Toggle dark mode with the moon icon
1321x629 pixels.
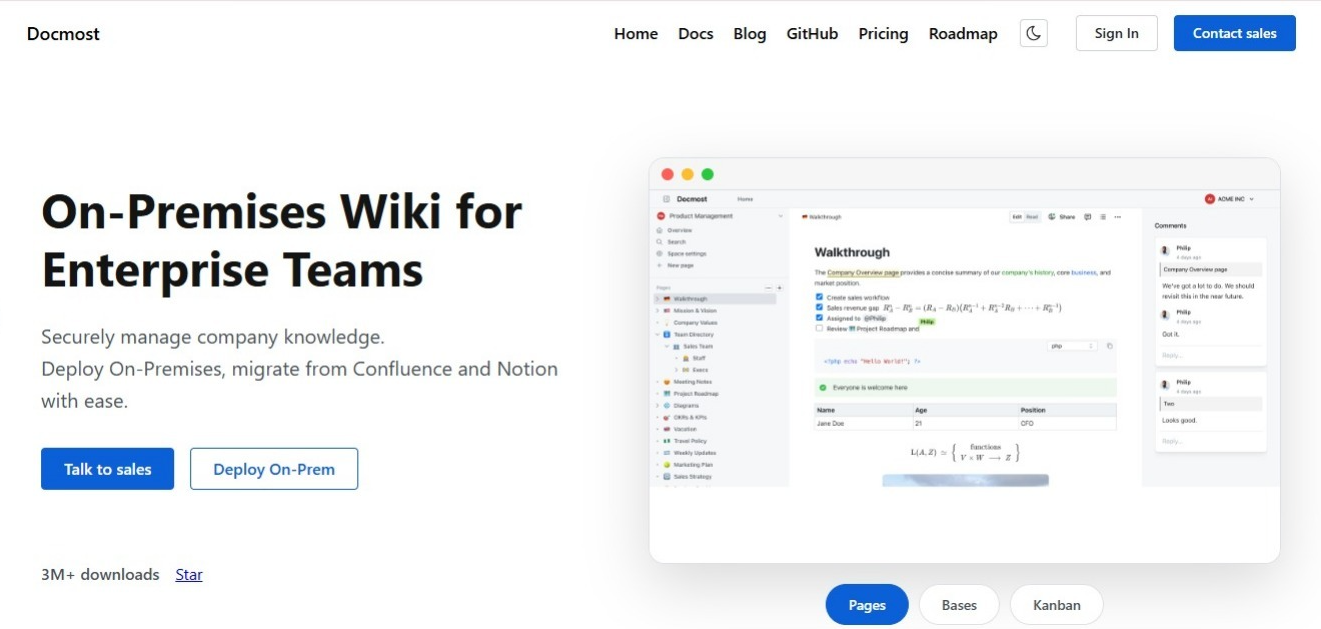[1034, 33]
